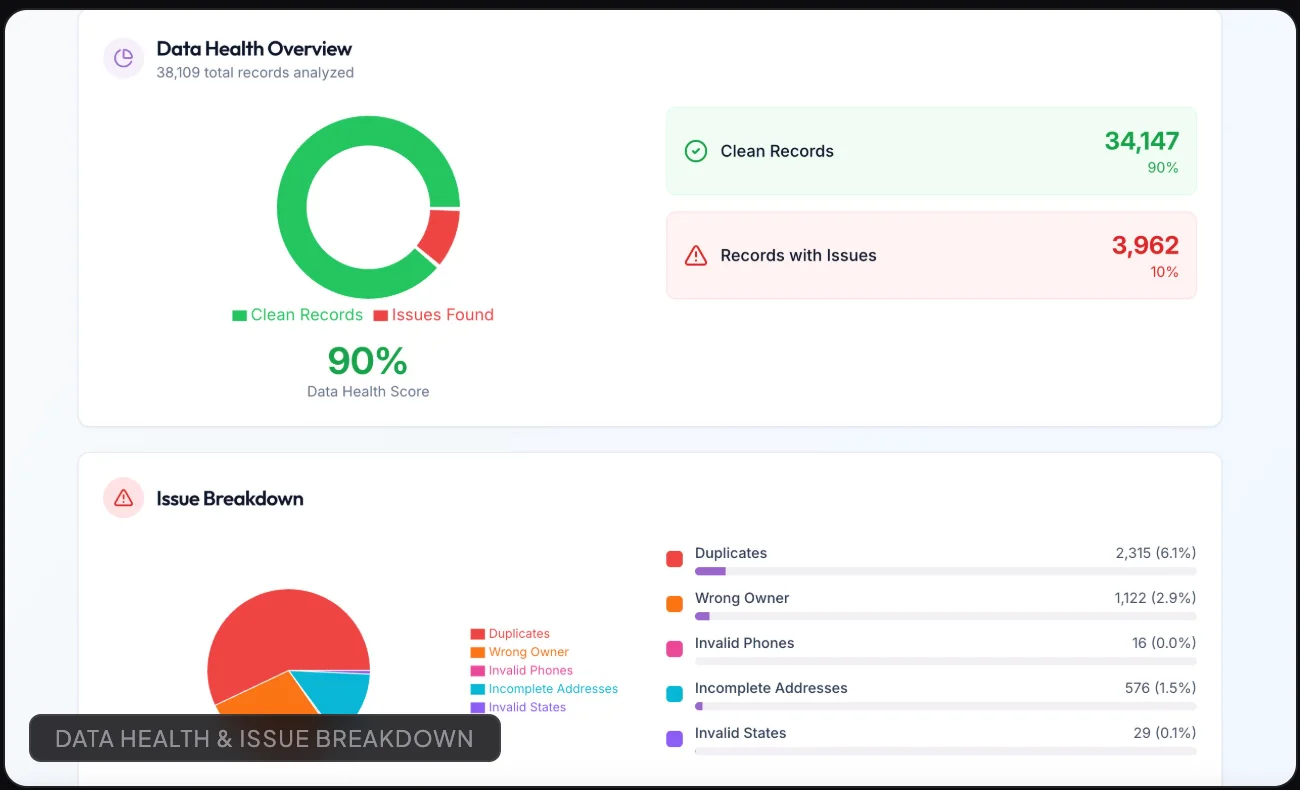Screen dimensions: 1300x790
Task: Toggle Wrong Owner in pie chart legend
Action: [519, 652]
